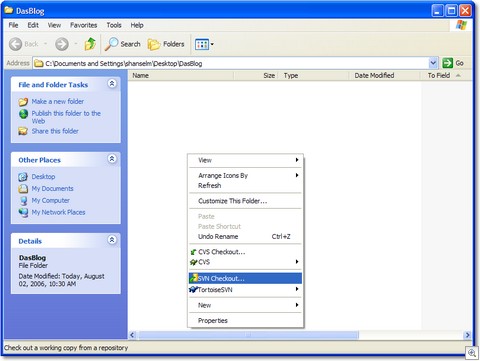
Task: Click the CVS Checkout icon in context menu
Action: (193, 252)
